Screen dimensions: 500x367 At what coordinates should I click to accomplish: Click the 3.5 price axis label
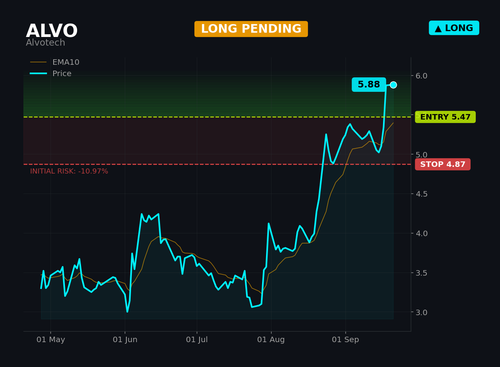tap(421, 273)
